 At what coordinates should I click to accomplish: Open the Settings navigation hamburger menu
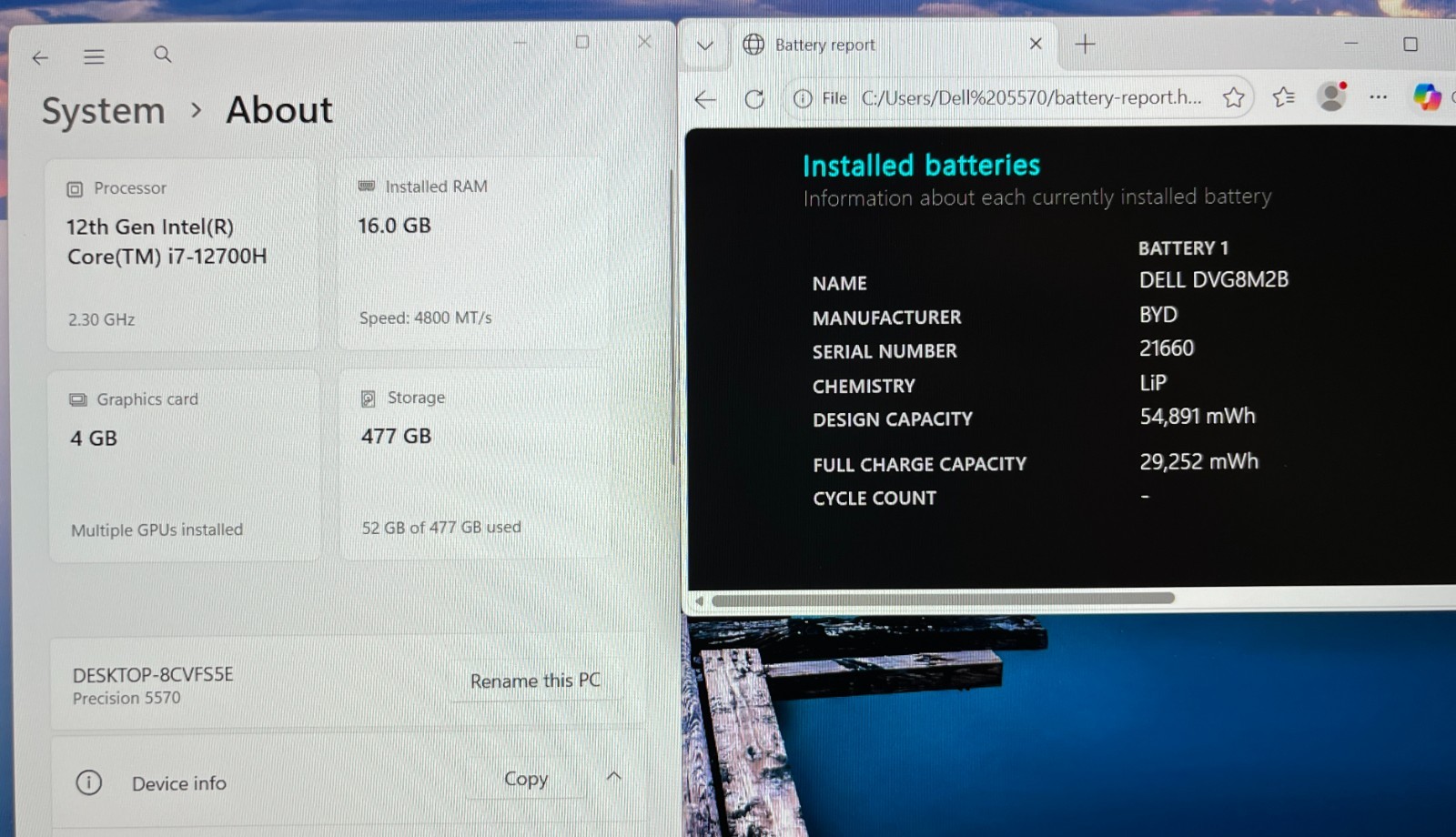(94, 57)
